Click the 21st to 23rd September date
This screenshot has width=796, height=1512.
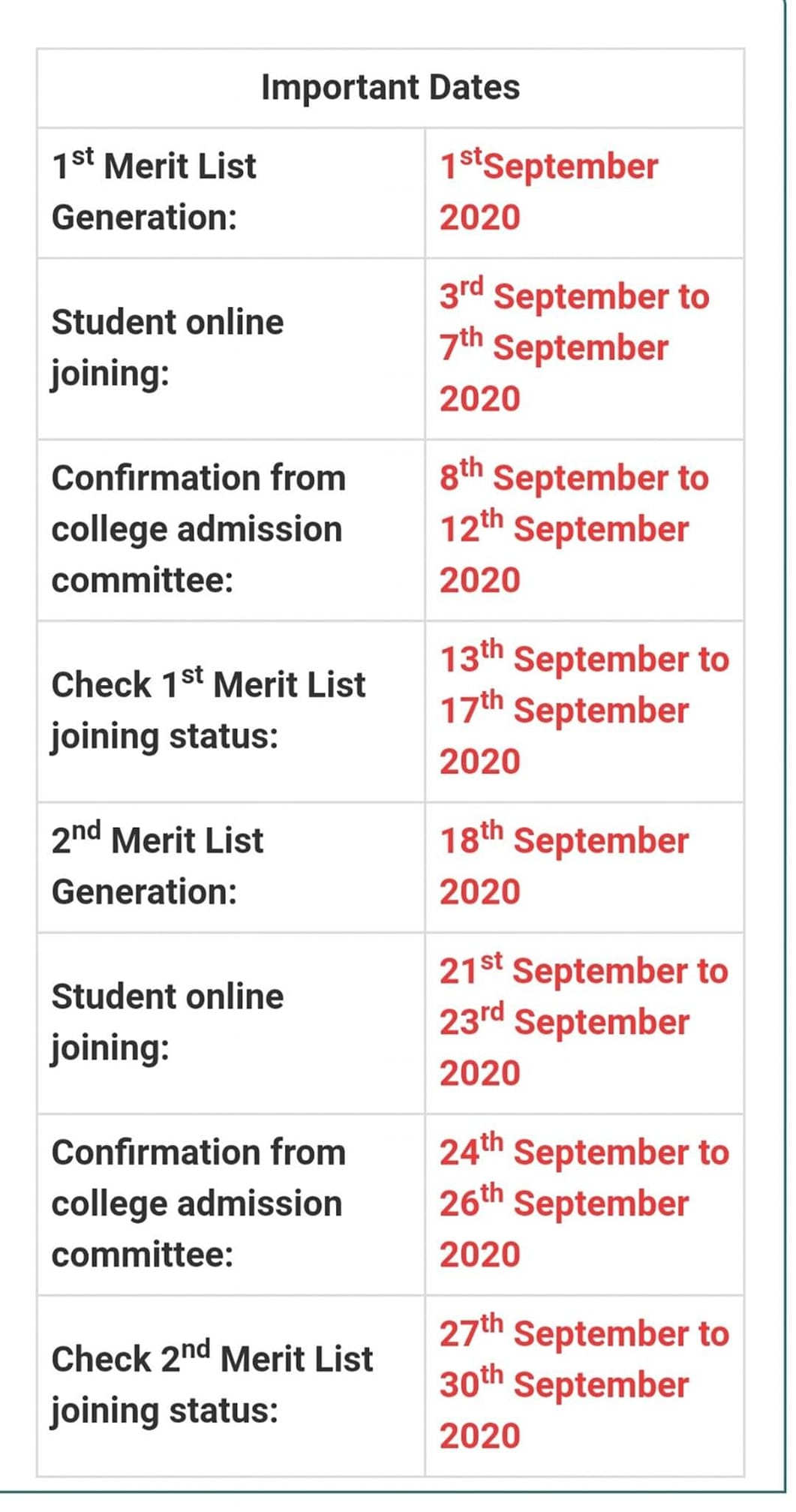[584, 1023]
